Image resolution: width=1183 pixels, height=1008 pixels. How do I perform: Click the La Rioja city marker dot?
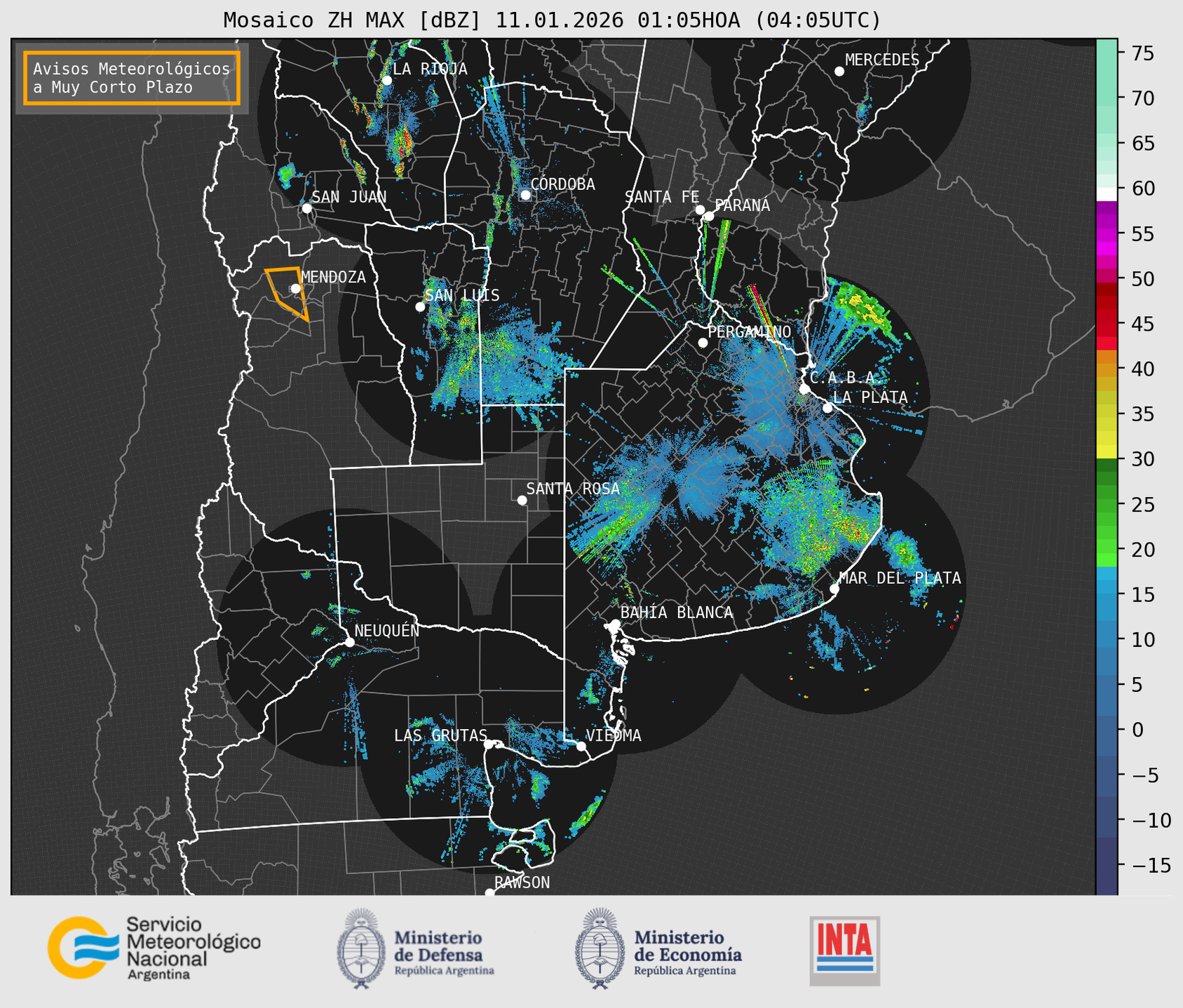[386, 81]
